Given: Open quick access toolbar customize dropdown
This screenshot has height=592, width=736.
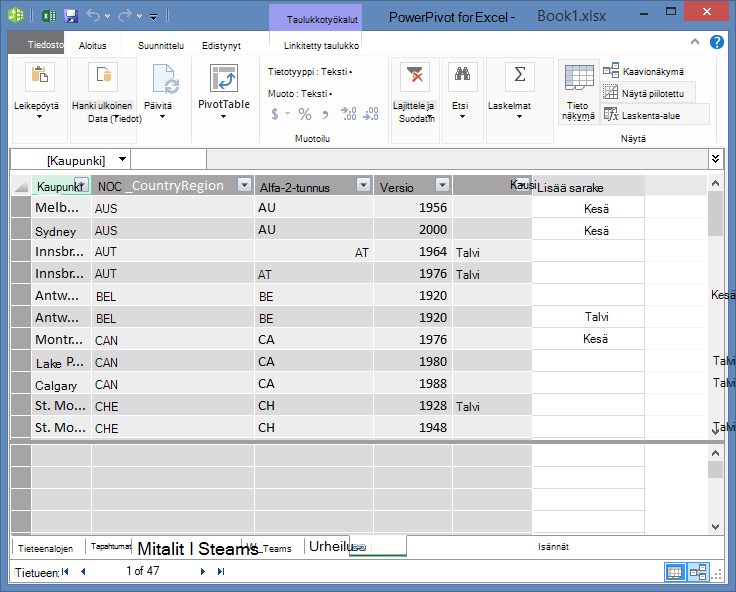Looking at the screenshot, I should coord(153,17).
